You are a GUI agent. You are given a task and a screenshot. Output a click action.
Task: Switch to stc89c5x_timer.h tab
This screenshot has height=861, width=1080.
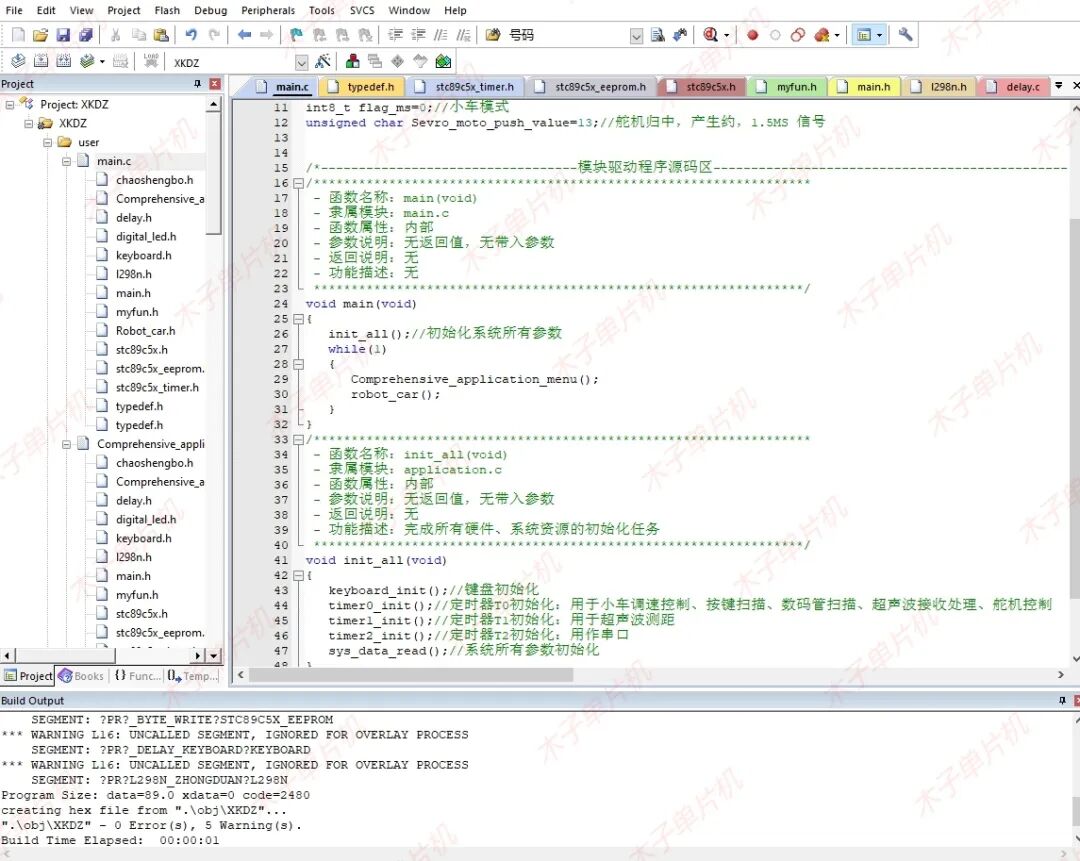click(466, 87)
